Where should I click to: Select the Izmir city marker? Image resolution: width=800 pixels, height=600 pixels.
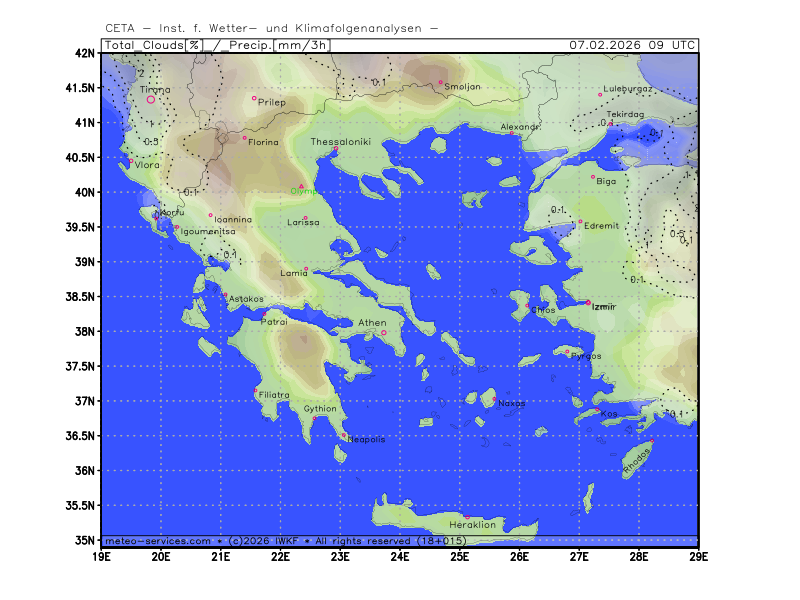coord(588,302)
